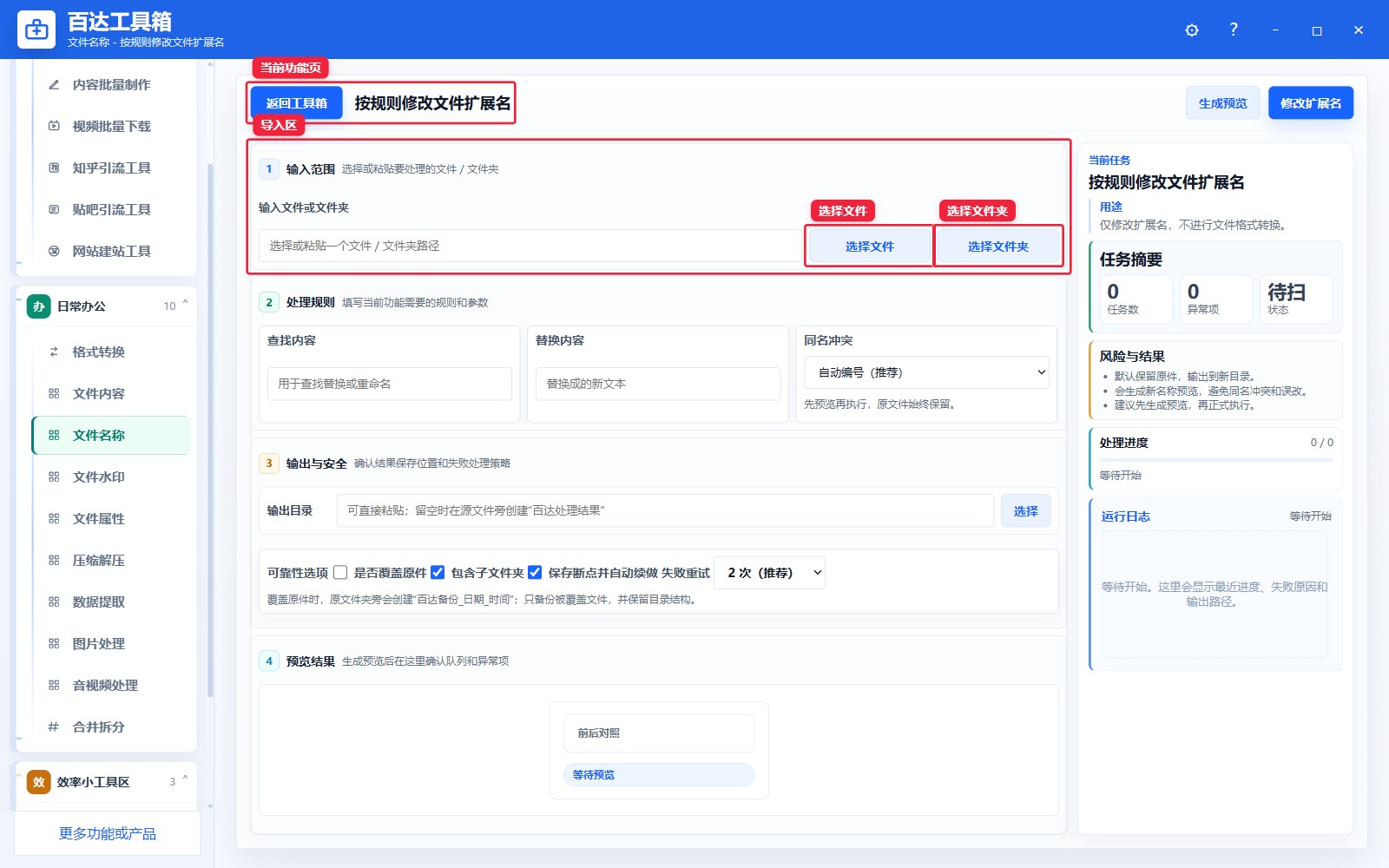The height and width of the screenshot is (868, 1389).
Task: Click the 返回工具箱 button
Action: [x=297, y=103]
